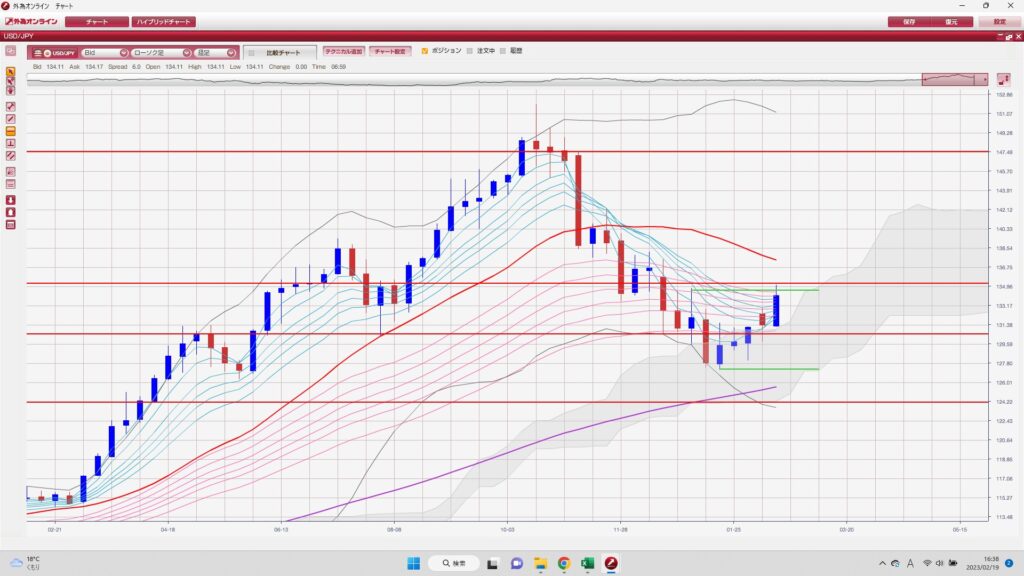Enable the 比較チャート checkbox
This screenshot has height=576, width=1024.
pos(252,52)
